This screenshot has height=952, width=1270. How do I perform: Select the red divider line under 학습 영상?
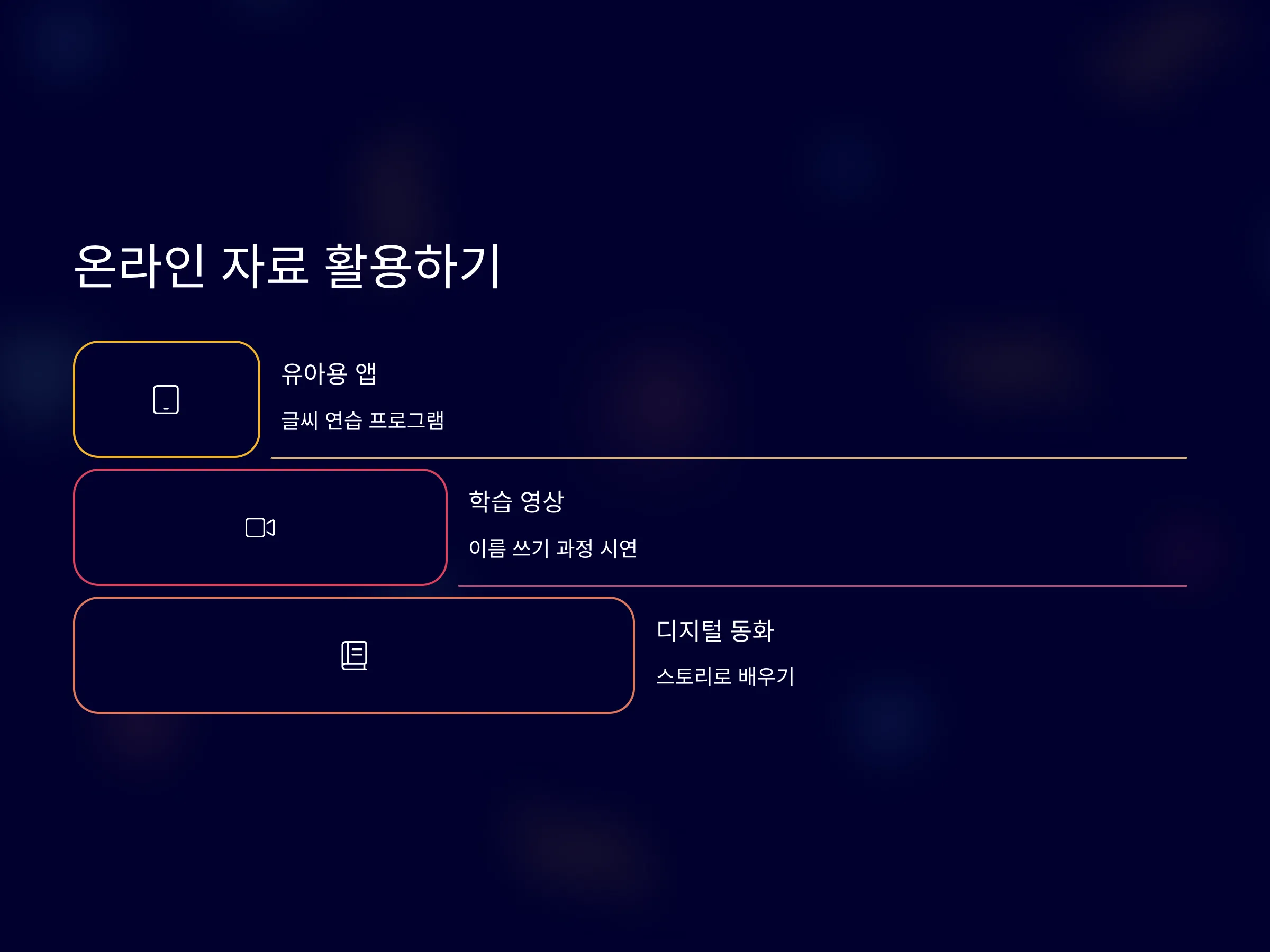822,586
